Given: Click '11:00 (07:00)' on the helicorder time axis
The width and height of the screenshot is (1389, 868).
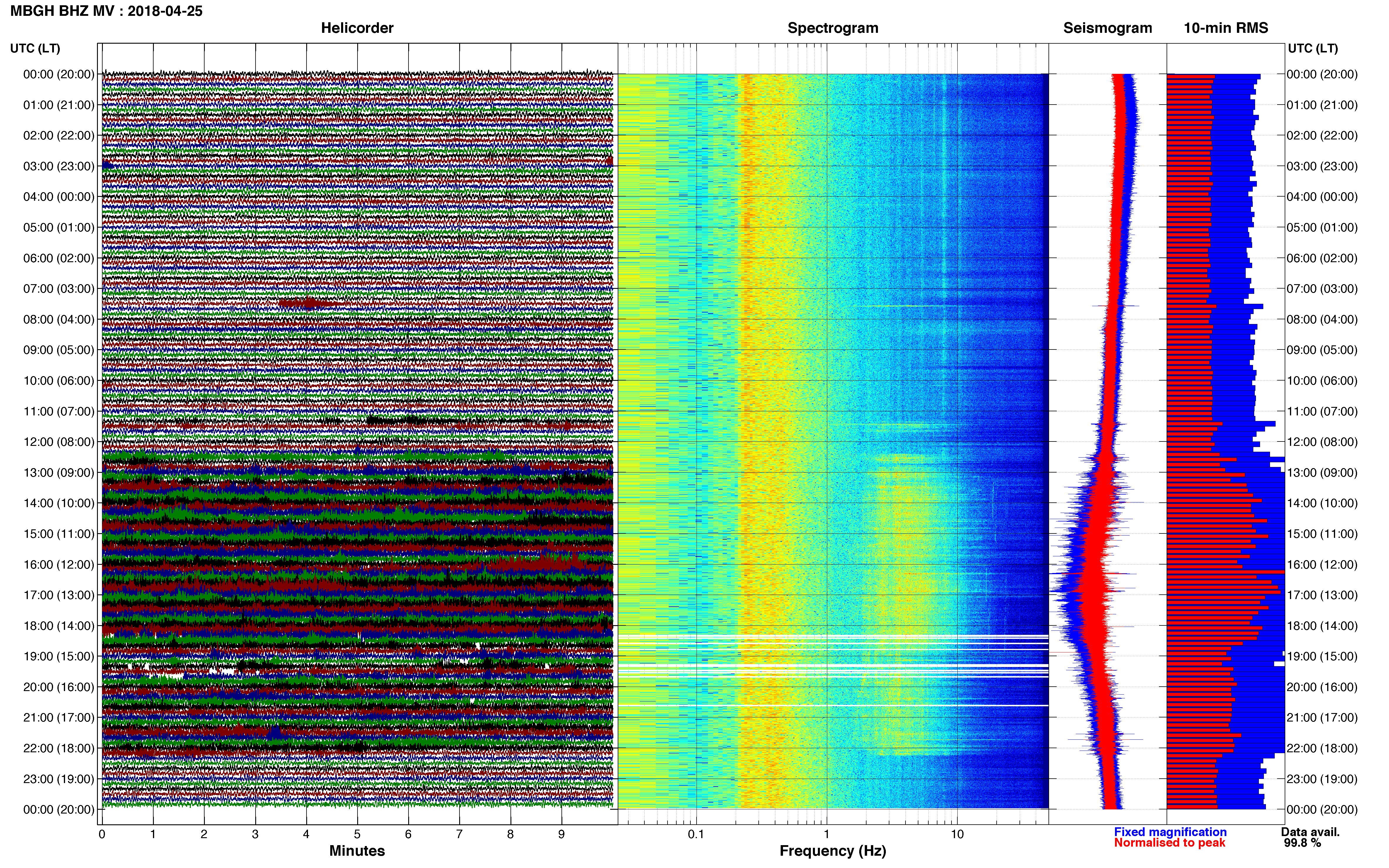Looking at the screenshot, I should (x=59, y=412).
